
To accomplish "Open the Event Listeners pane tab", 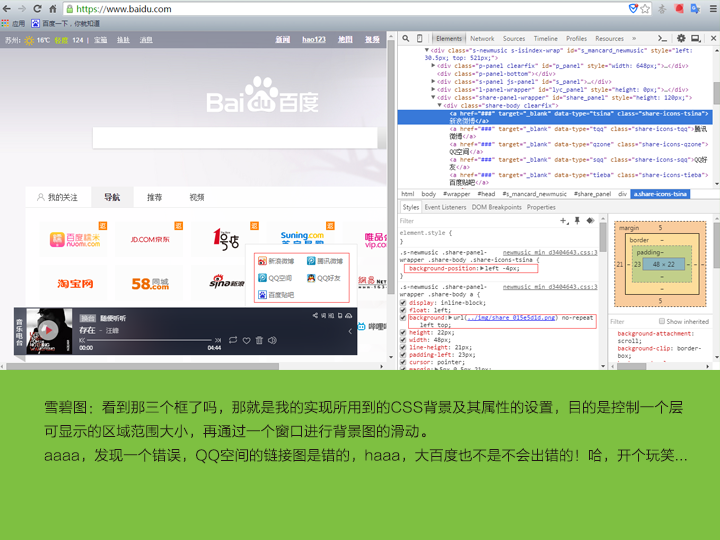I will coord(445,207).
